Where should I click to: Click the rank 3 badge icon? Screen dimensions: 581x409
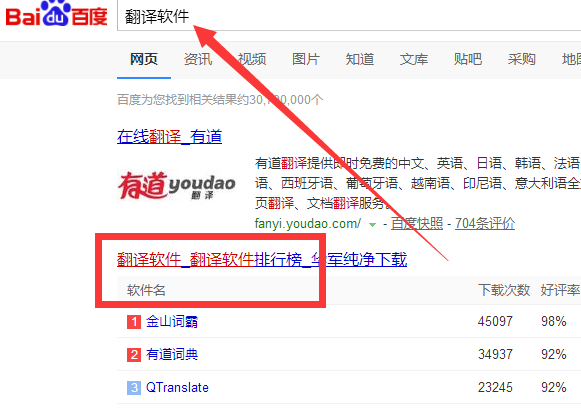[134, 388]
